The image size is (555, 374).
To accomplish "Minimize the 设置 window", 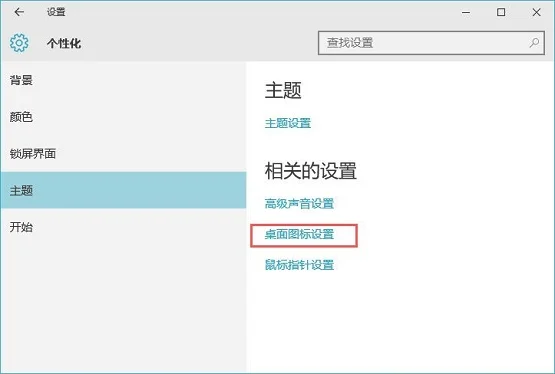I will (466, 12).
